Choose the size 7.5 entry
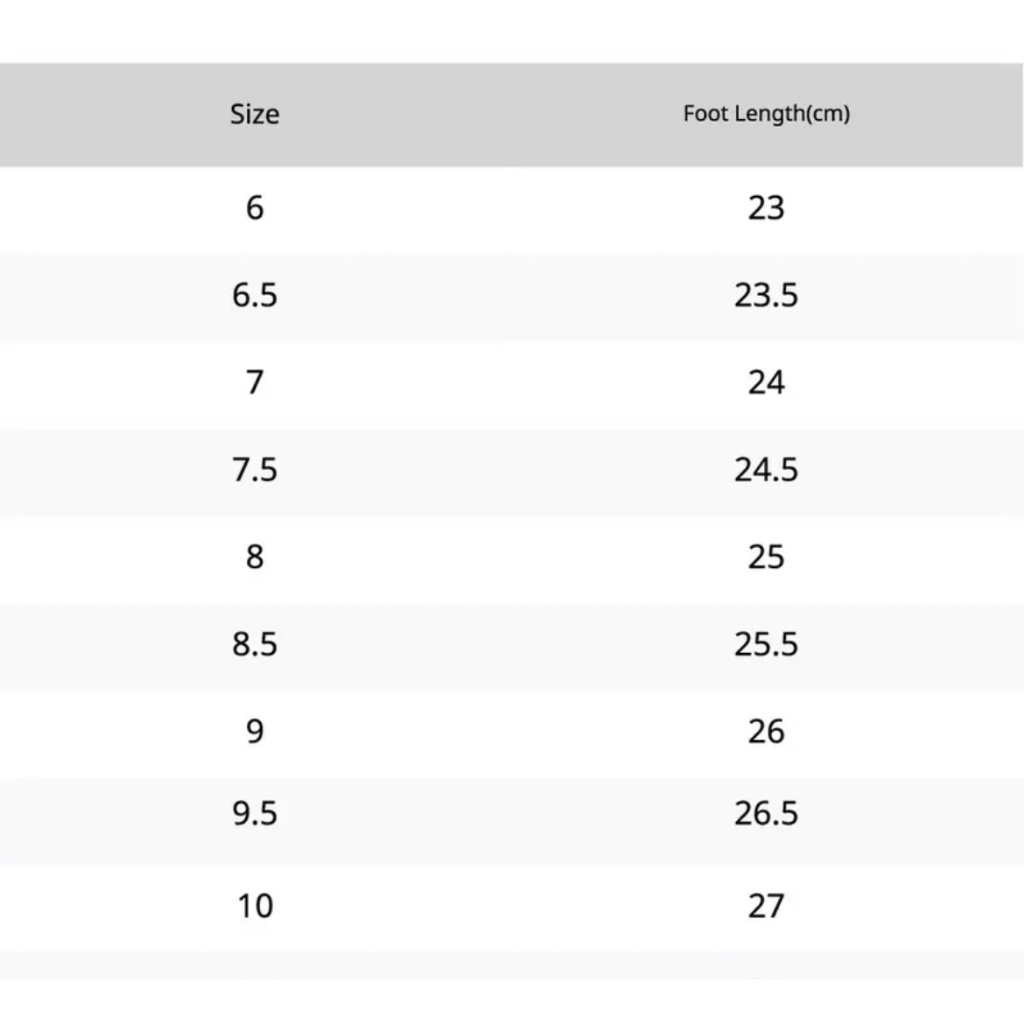Viewport: 1024px width, 1024px height. 255,470
